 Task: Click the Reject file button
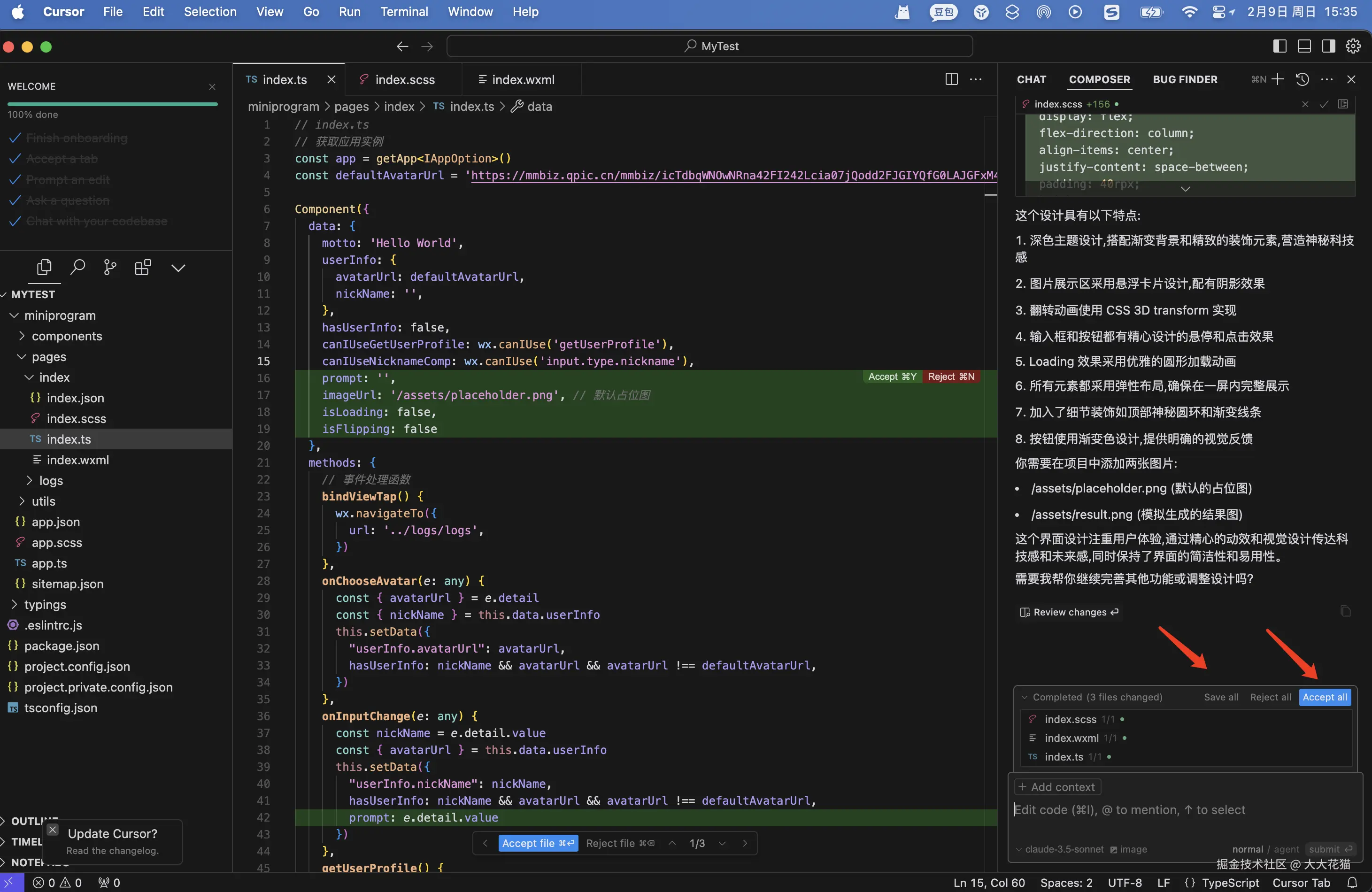point(620,843)
